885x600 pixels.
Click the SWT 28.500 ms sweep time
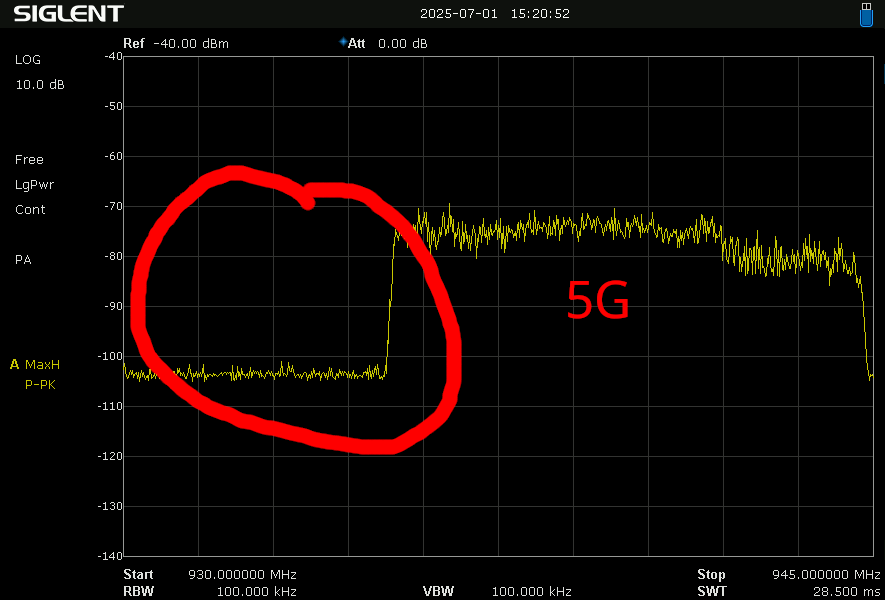point(846,591)
